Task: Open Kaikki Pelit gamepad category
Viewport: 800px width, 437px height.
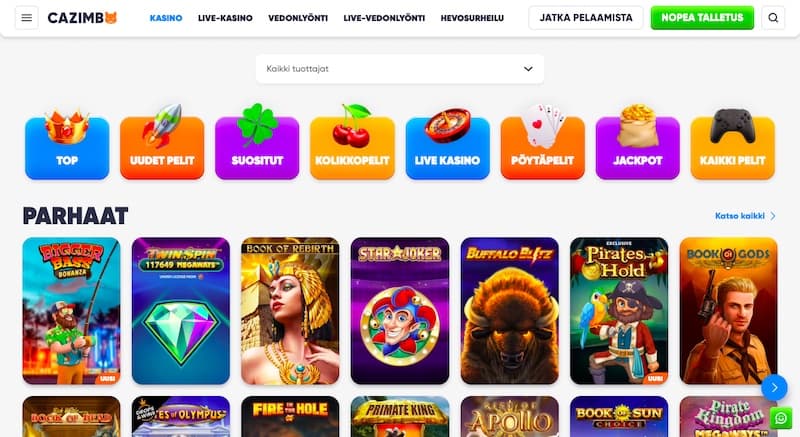Action: click(x=733, y=143)
